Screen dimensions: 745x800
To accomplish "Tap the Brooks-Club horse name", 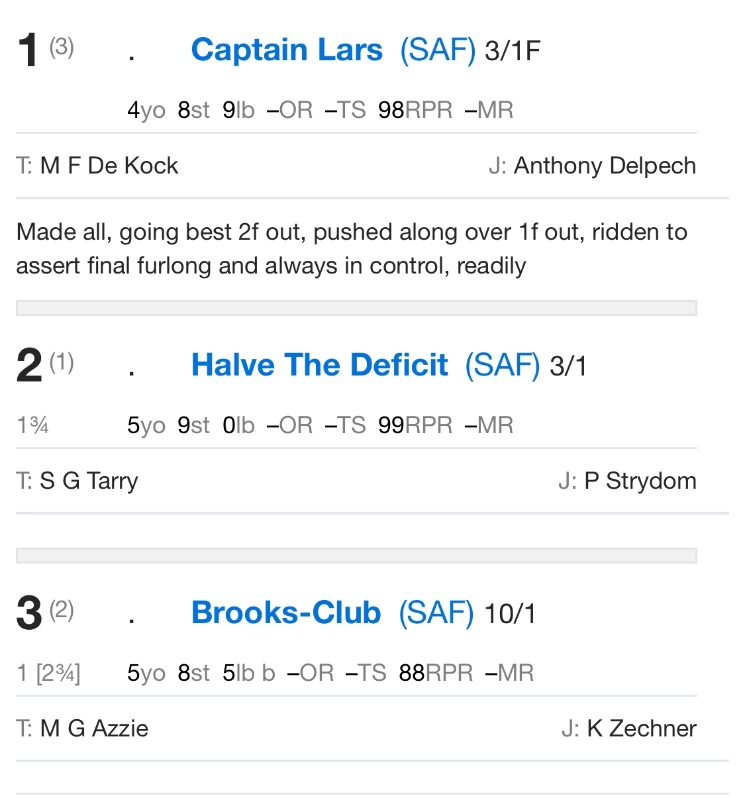I will (x=285, y=613).
